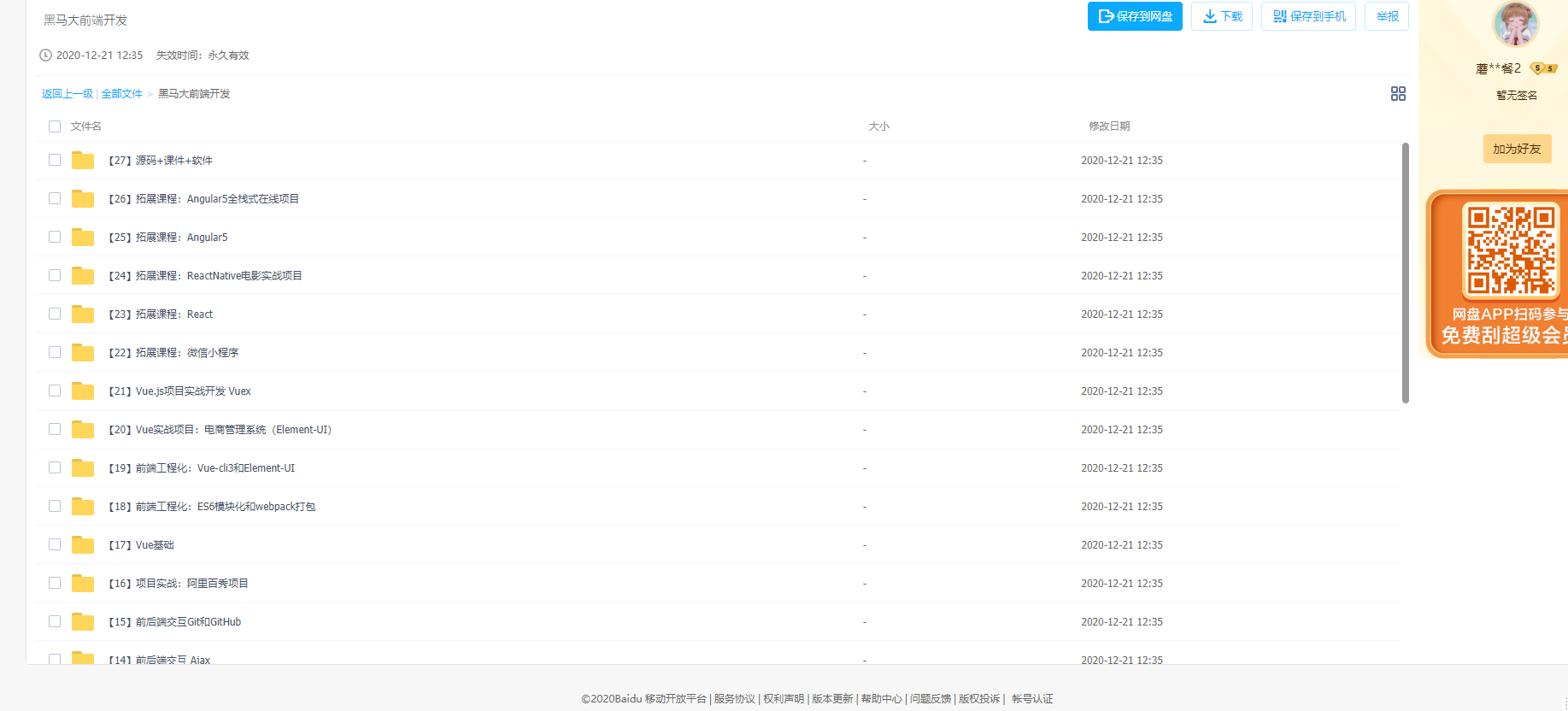
Task: Check the box for 【19】前端工程化 Vue-cli3
Action: tap(55, 467)
